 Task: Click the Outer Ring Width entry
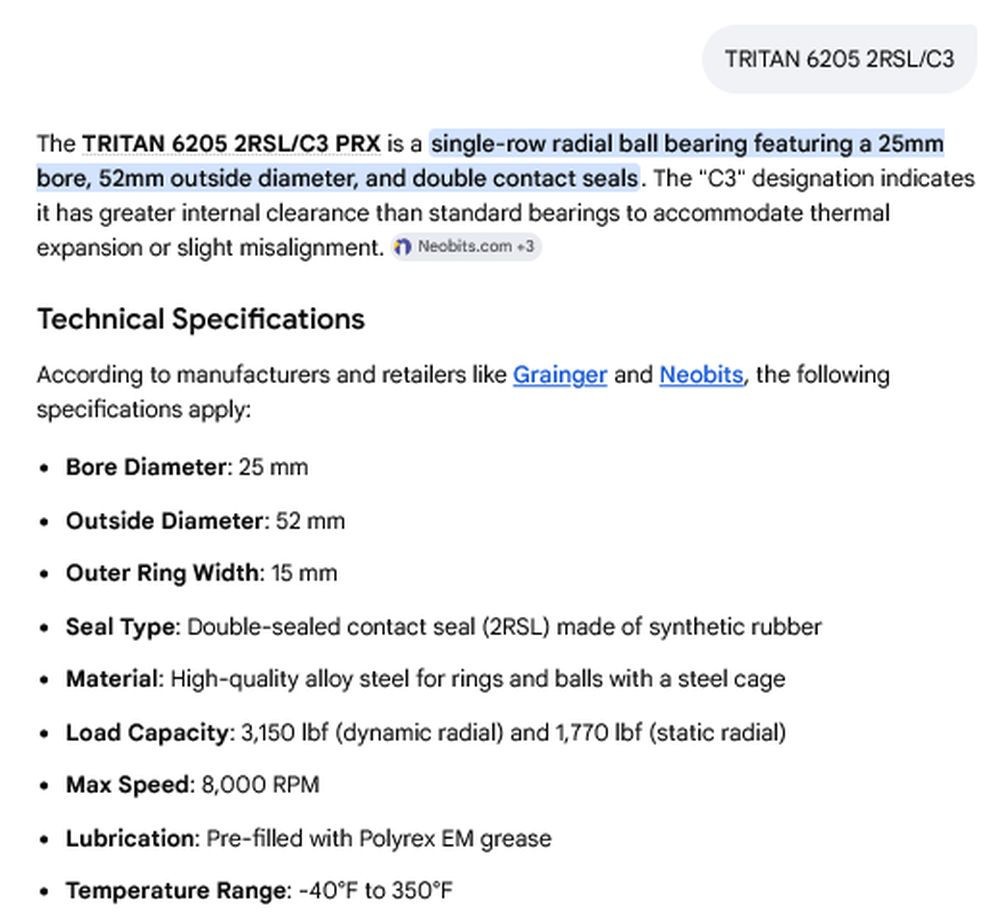202,573
